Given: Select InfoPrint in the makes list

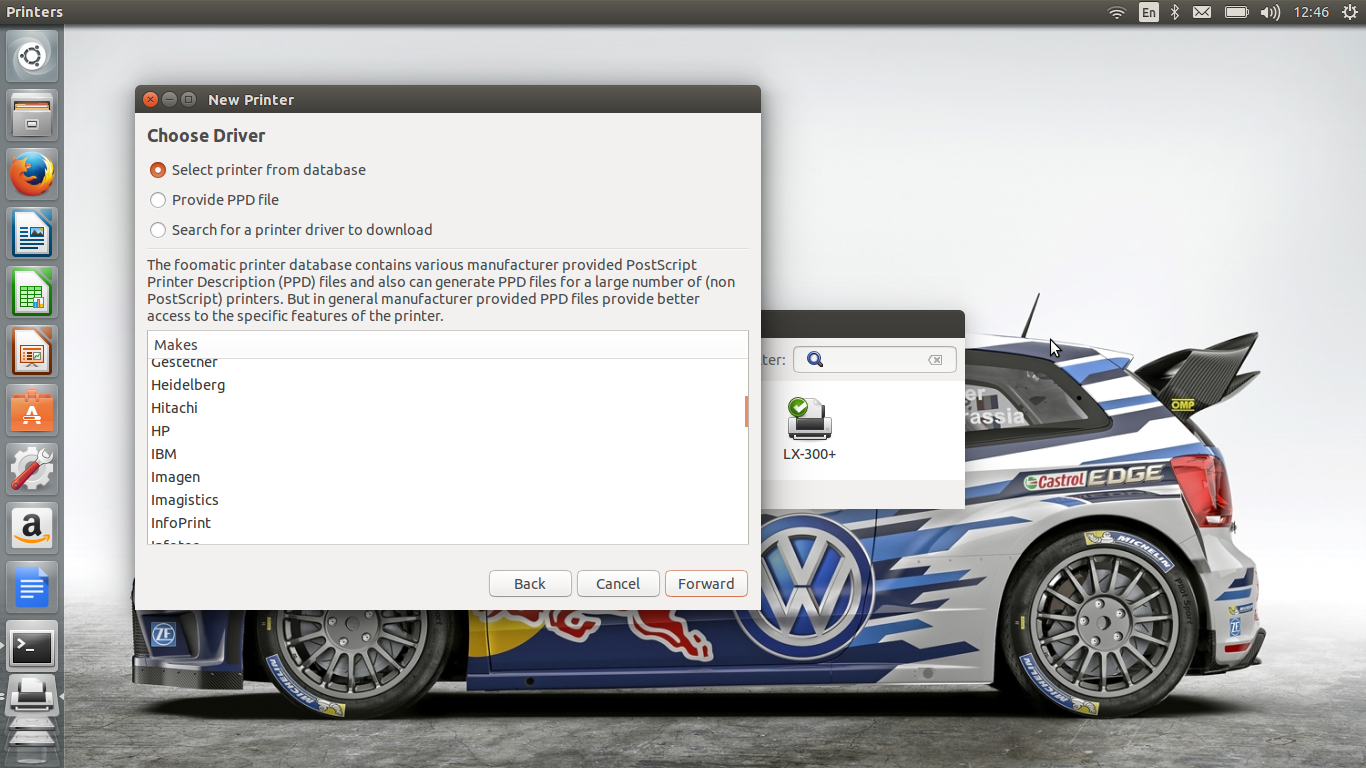Looking at the screenshot, I should pyautogui.click(x=448, y=523).
